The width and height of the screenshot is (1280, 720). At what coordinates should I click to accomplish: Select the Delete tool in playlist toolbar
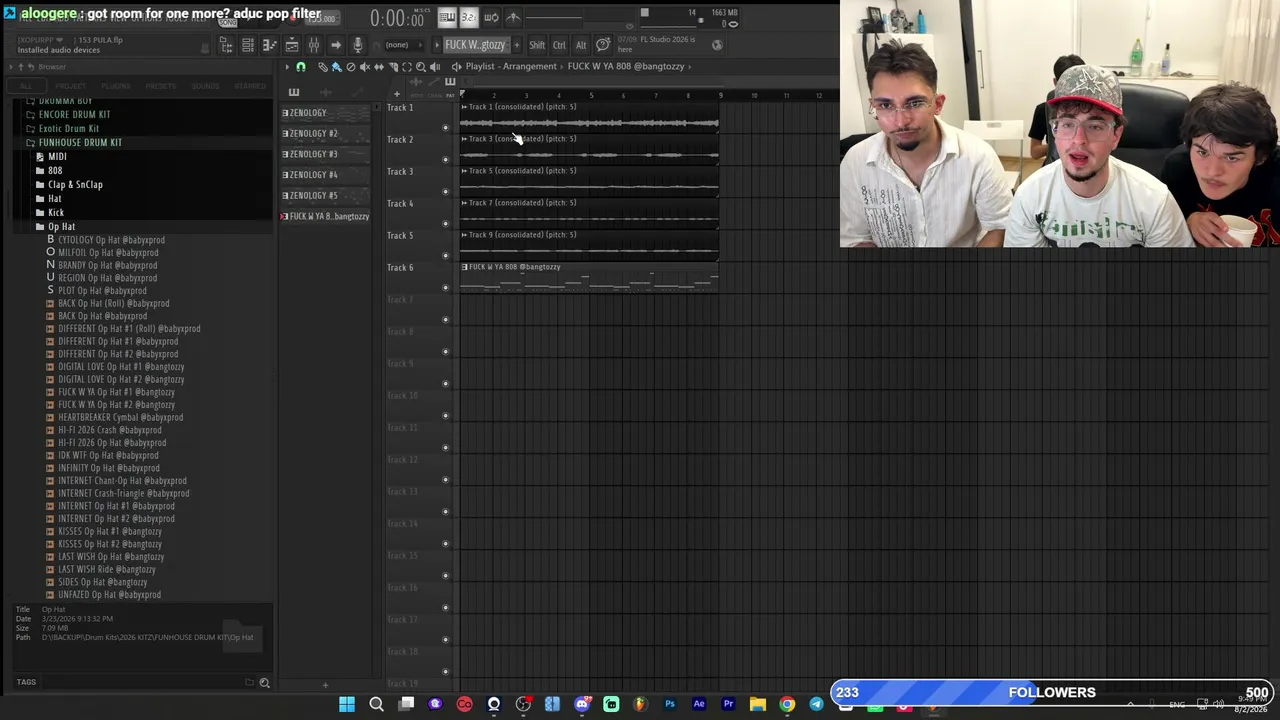click(350, 67)
